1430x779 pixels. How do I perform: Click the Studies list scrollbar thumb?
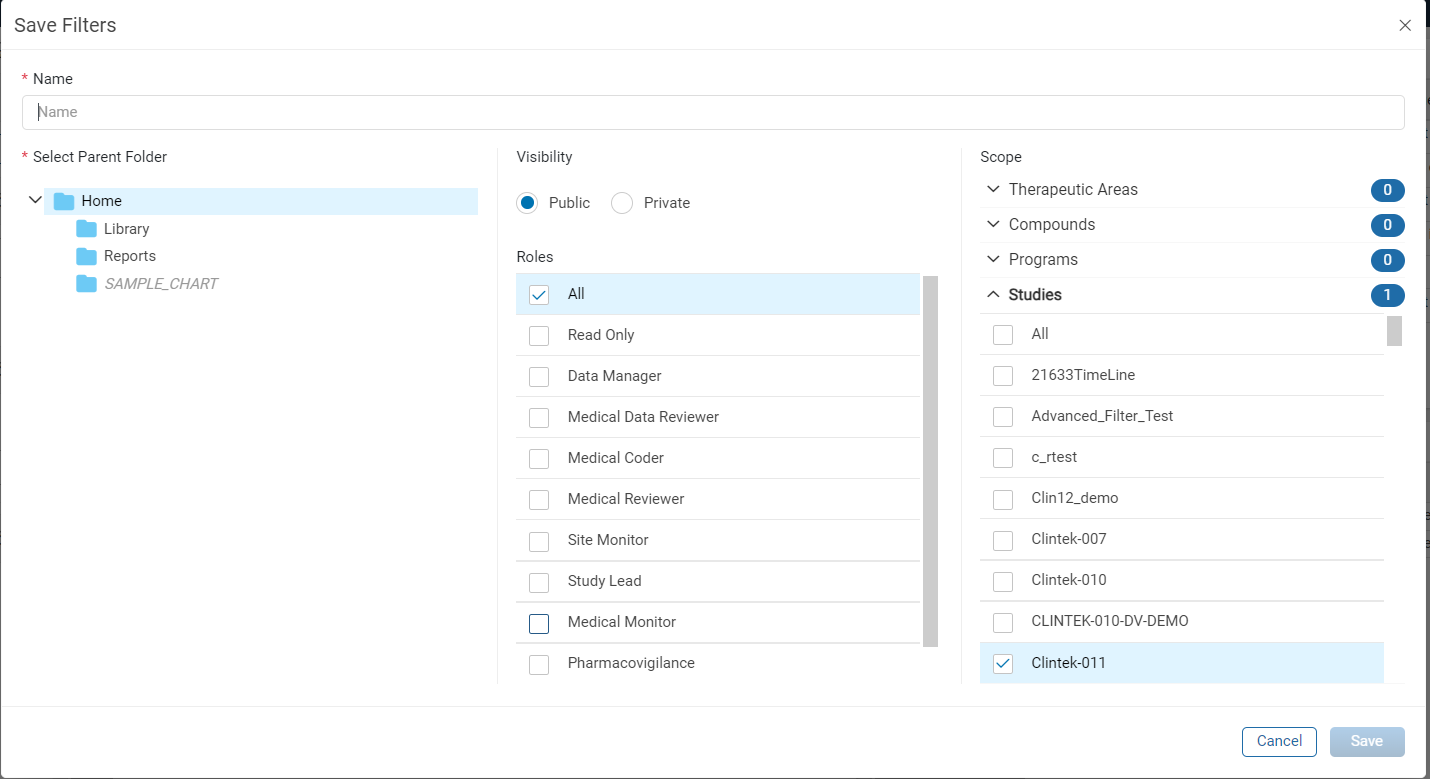click(1394, 330)
